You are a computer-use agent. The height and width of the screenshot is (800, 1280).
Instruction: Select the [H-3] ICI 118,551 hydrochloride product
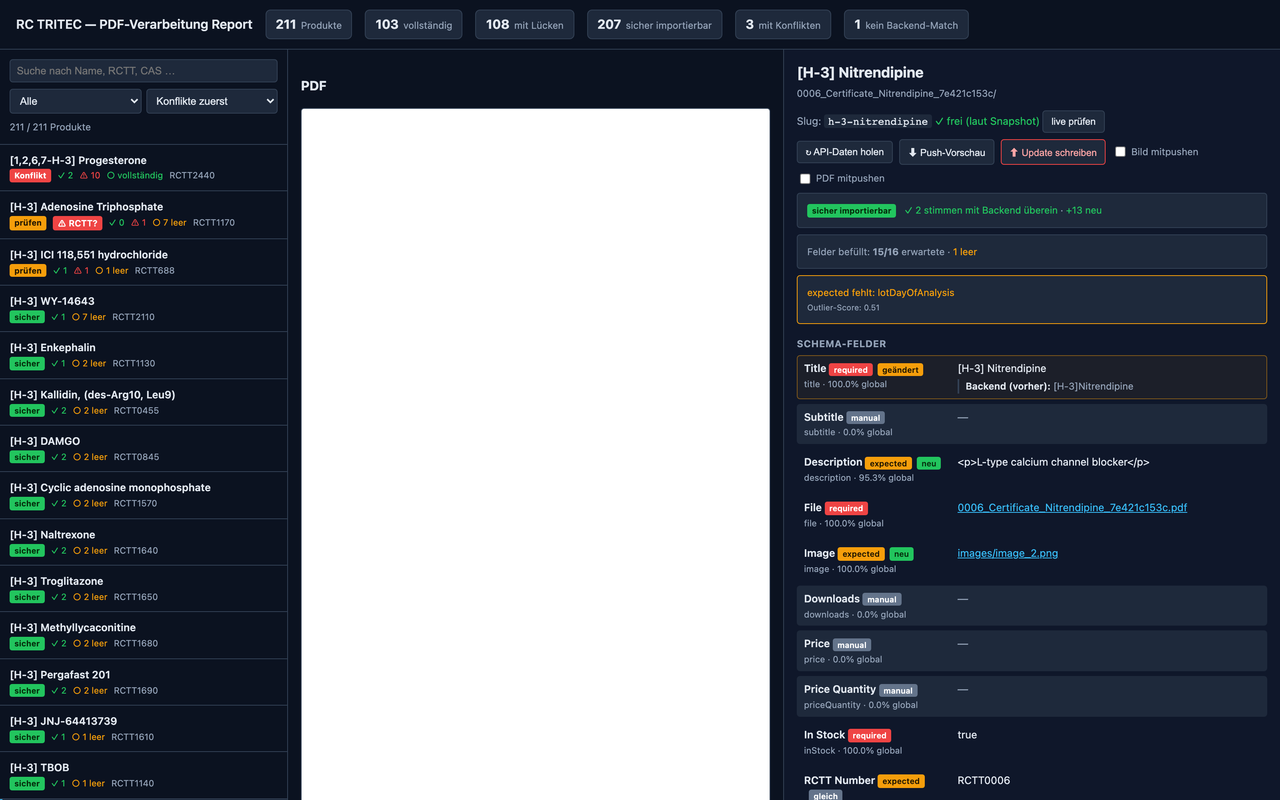click(143, 262)
